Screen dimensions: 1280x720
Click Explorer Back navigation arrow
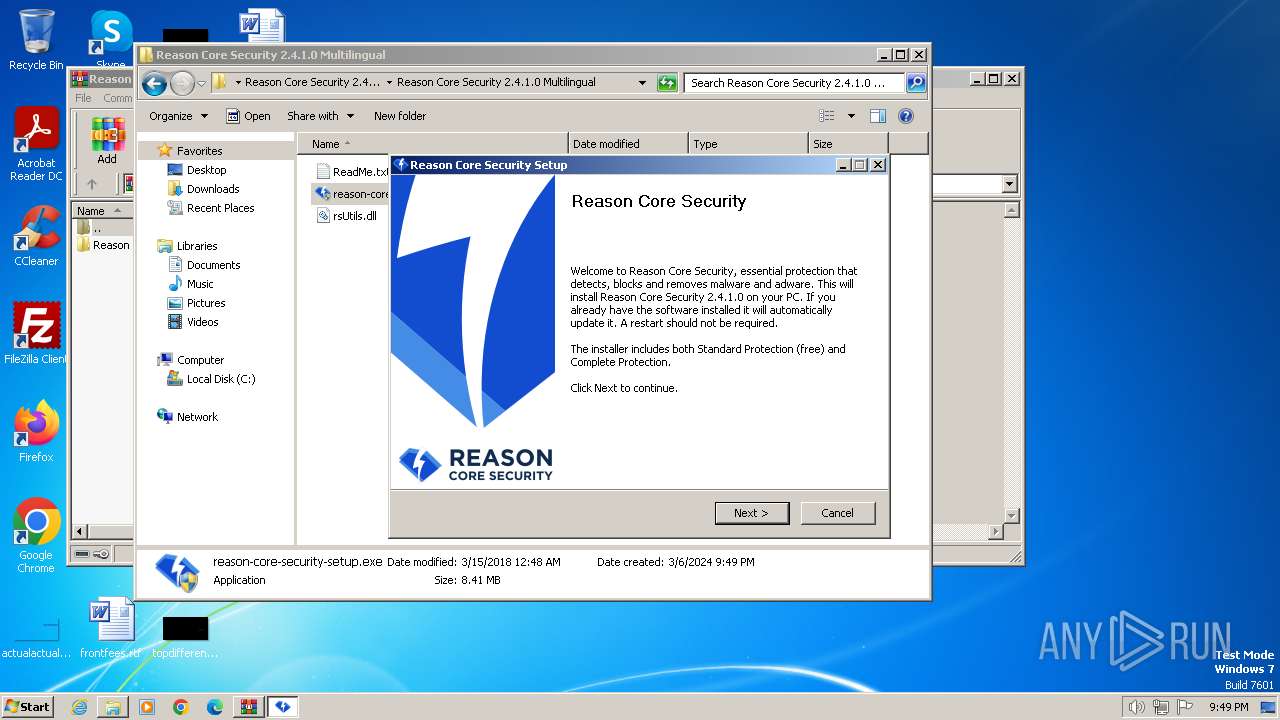tap(154, 83)
